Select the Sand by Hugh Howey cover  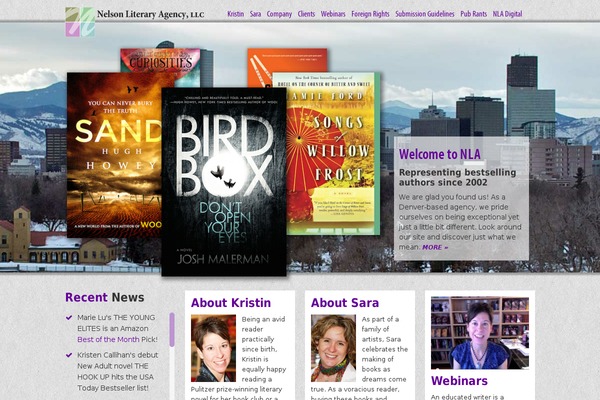pos(114,155)
